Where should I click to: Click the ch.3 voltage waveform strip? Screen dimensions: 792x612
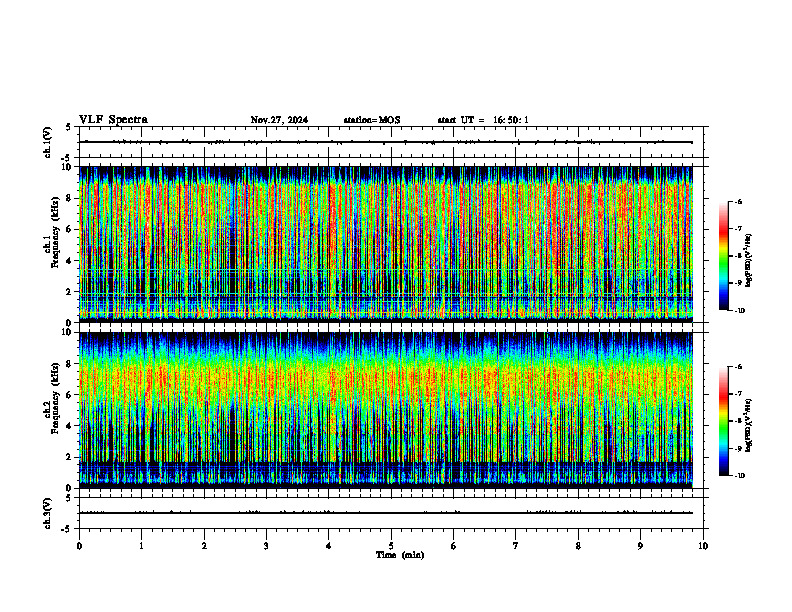click(391, 513)
